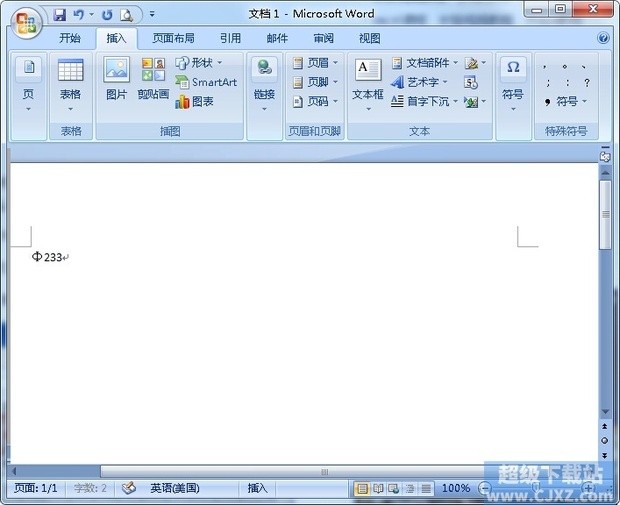This screenshot has height=505, width=620.
Task: Click the 100% zoom level button
Action: 455,488
